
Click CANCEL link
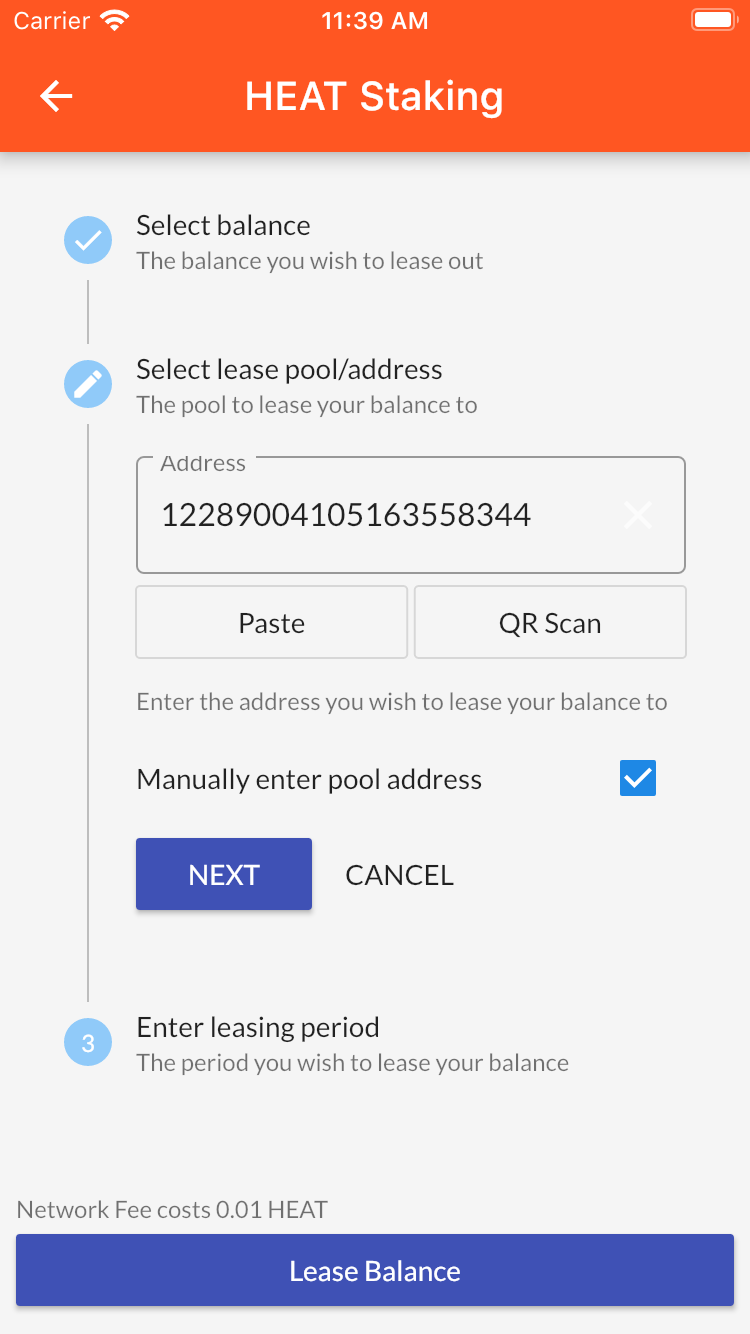399,874
